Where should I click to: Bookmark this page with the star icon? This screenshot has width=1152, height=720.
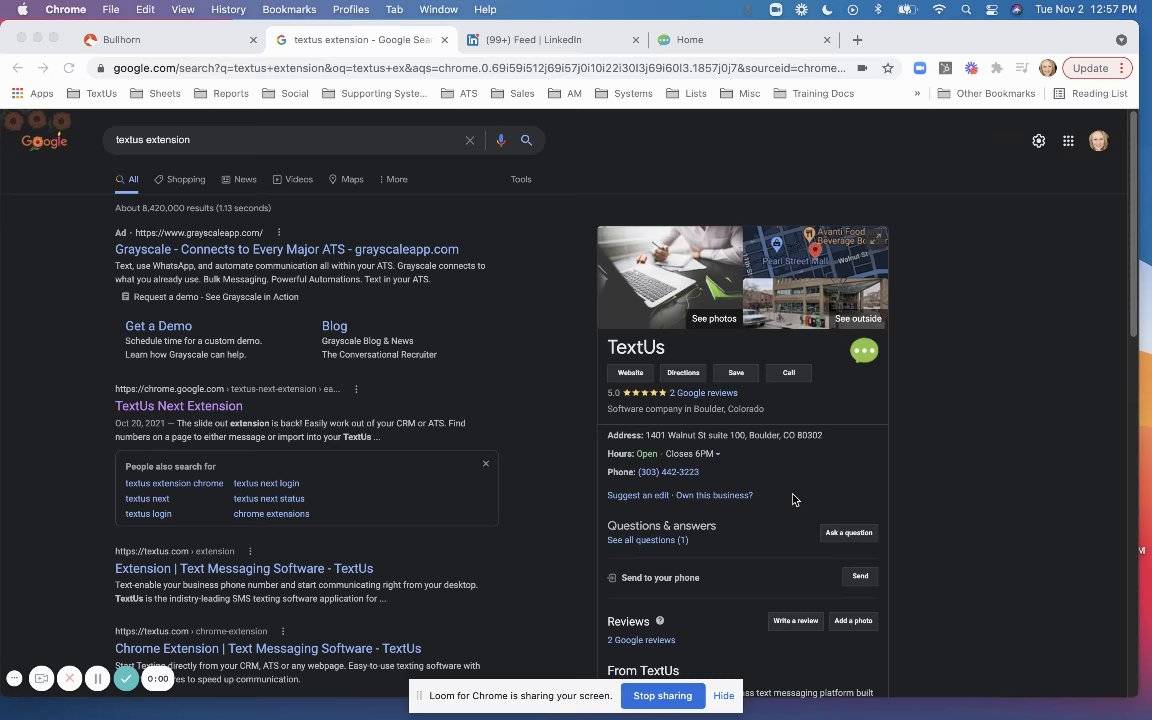(x=888, y=68)
